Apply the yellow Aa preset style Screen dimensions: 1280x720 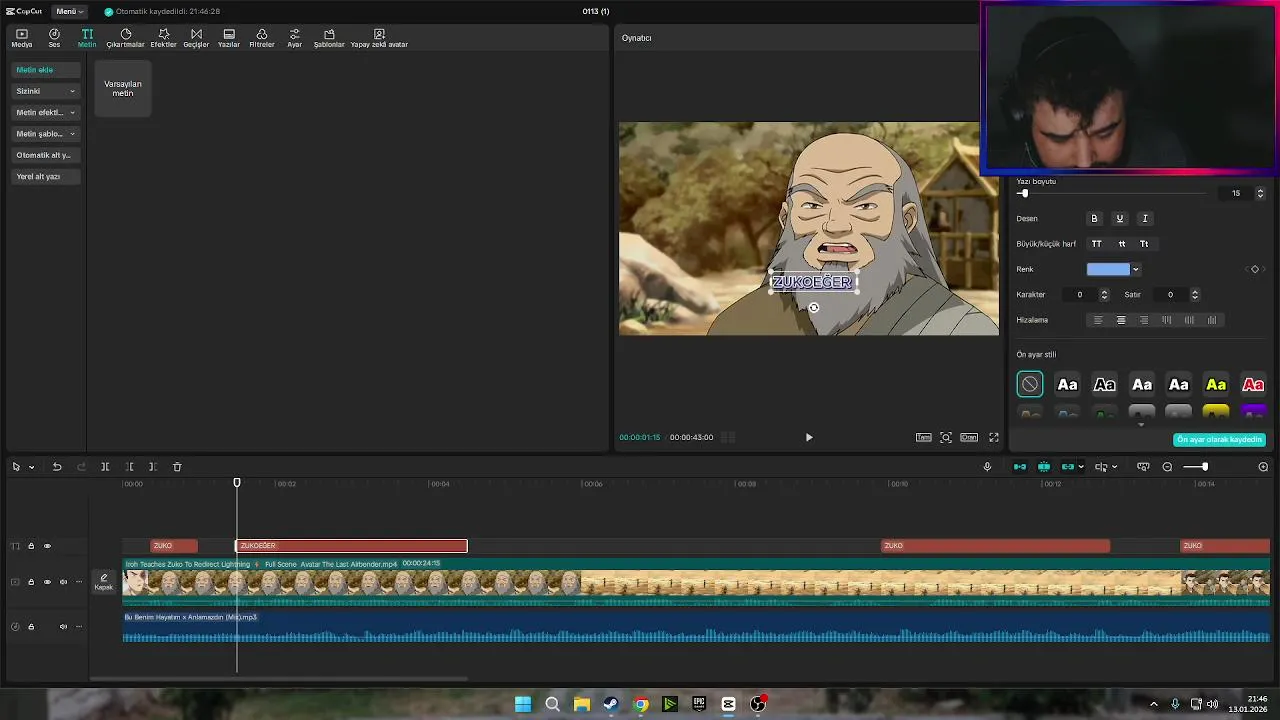click(1216, 385)
